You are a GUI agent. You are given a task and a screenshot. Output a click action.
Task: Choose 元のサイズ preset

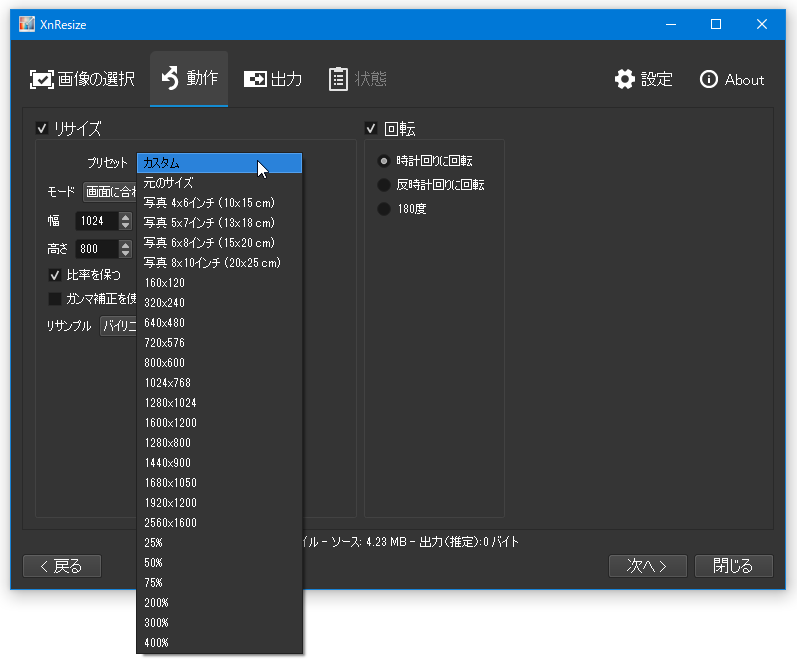click(219, 183)
